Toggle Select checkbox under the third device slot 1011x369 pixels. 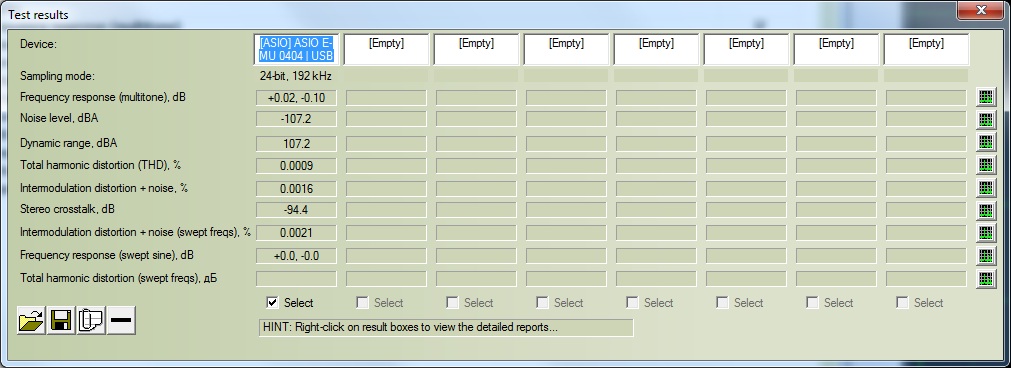click(x=453, y=303)
